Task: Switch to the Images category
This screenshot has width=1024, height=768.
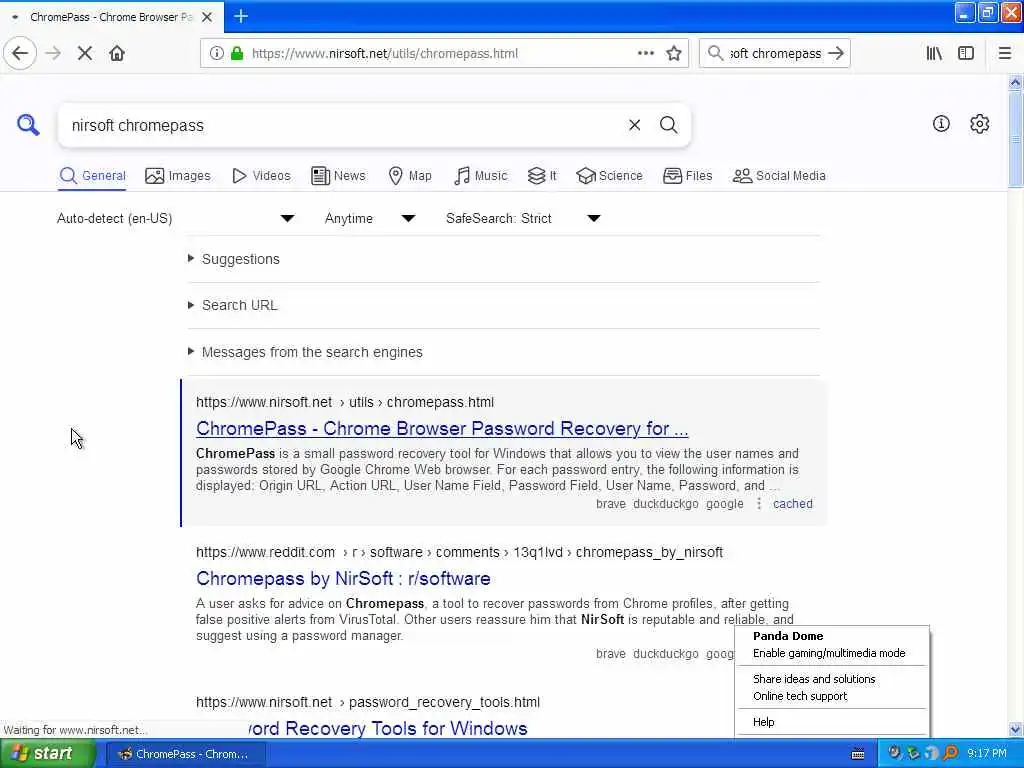Action: coord(178,176)
